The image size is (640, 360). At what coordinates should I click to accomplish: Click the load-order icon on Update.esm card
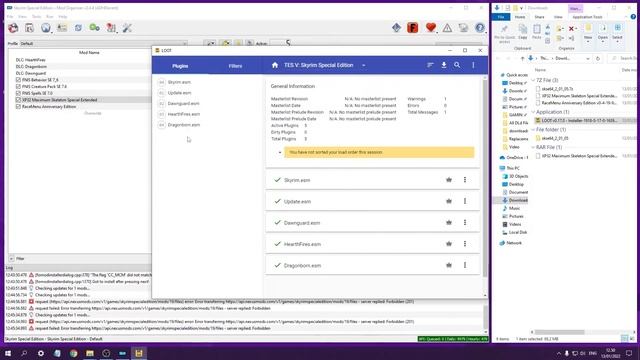[x=449, y=201]
